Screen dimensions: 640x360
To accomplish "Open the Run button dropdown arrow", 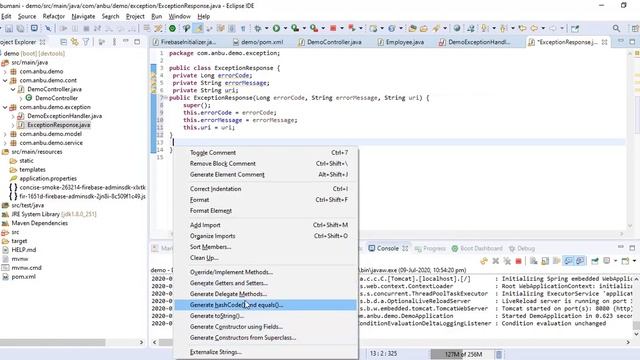I will click(285, 28).
